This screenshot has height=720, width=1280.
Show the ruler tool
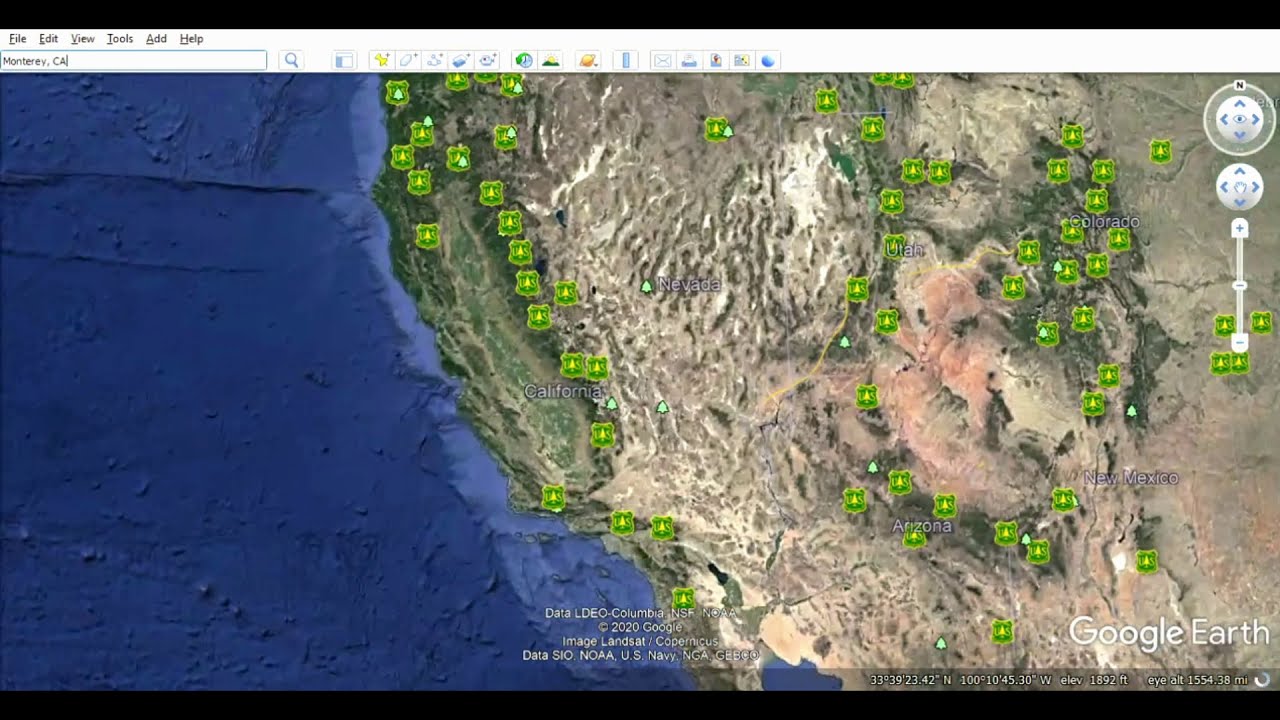[626, 61]
